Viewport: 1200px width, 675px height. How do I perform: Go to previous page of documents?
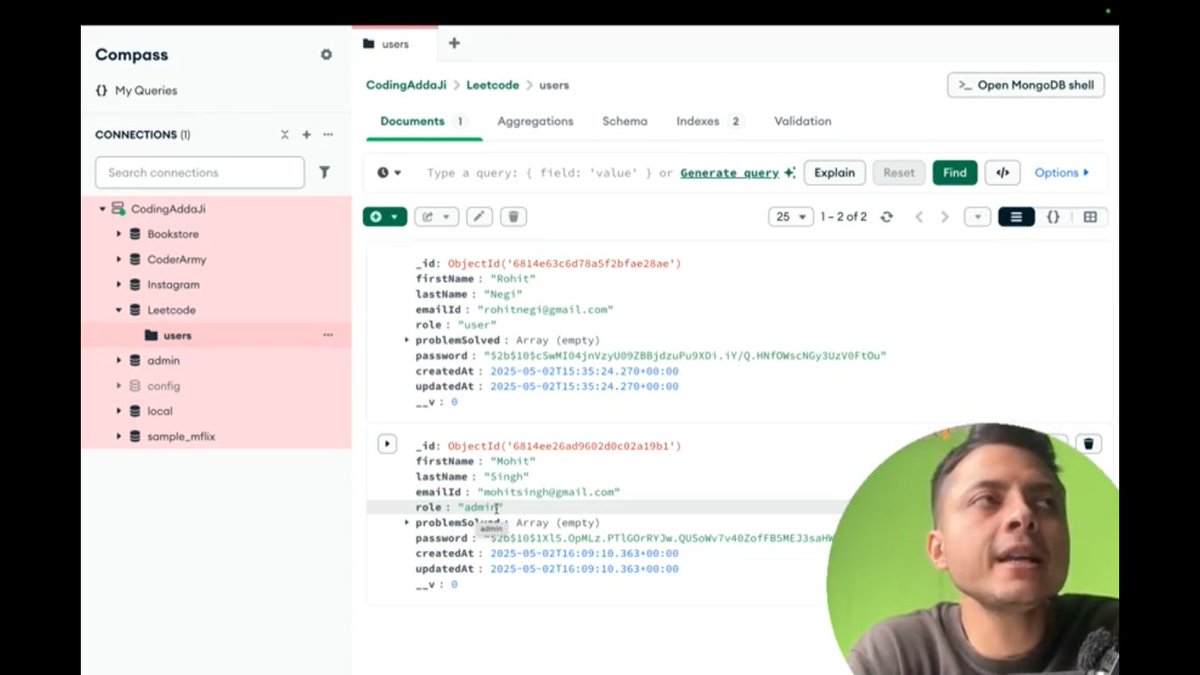(919, 217)
